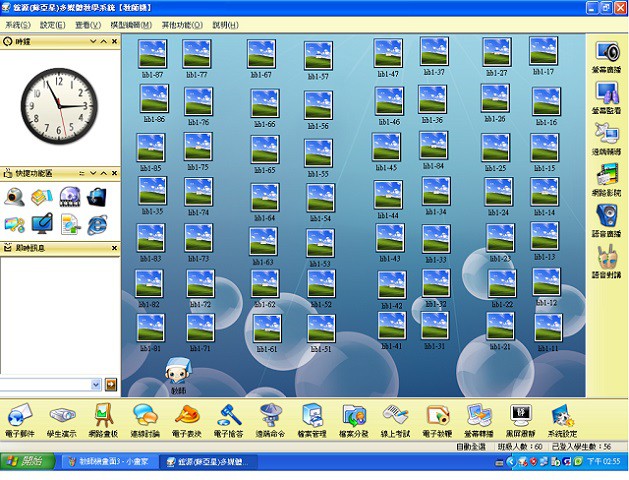629x480 pixels.
Task: Click the webcam icon in the quick function panel
Action: tap(15, 196)
